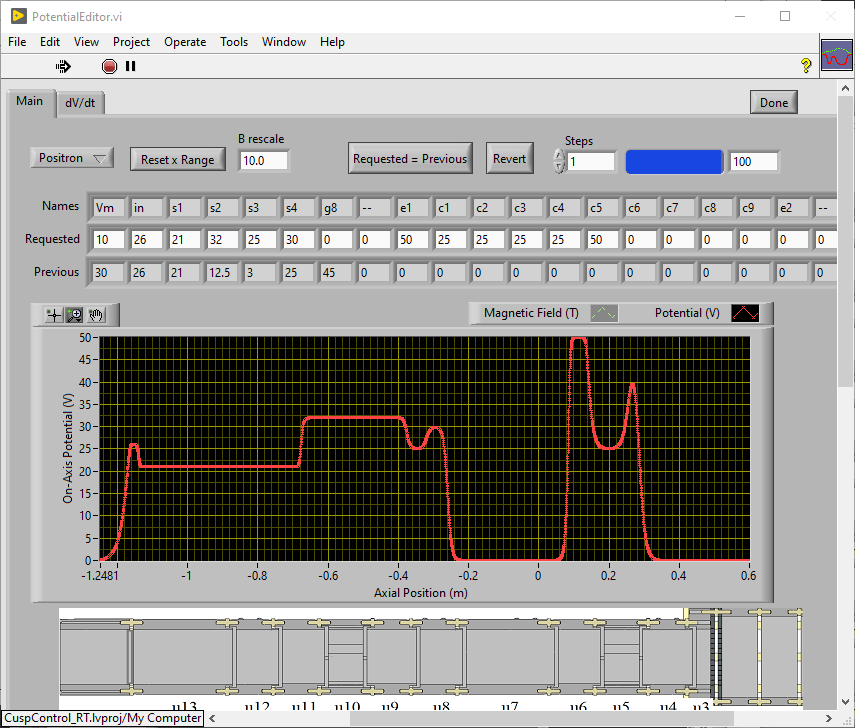Click the Reset x Range button
The height and width of the screenshot is (728, 855).
pos(177,160)
